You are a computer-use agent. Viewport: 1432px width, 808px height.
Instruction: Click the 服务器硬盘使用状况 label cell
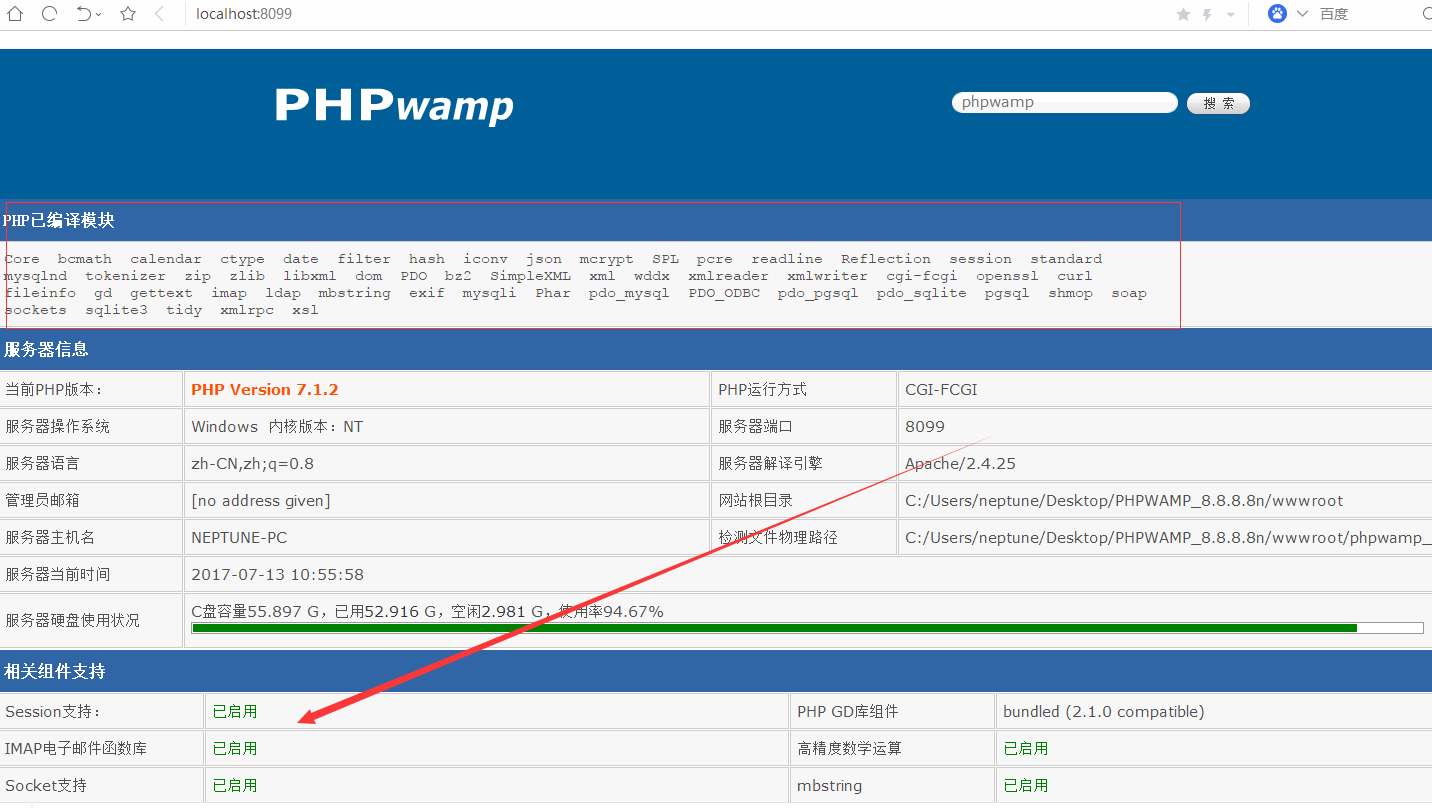(91, 620)
